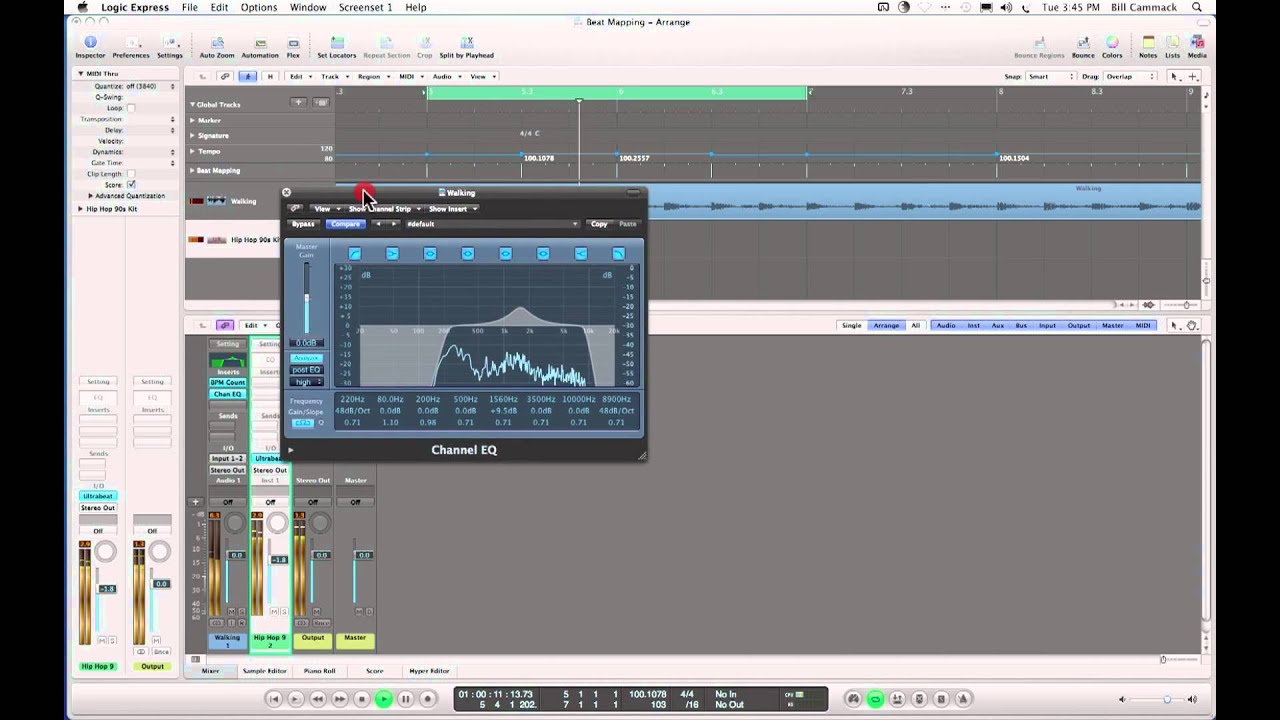Expand the Beat Mapping global track
The height and width of the screenshot is (720, 1280).
(x=192, y=170)
